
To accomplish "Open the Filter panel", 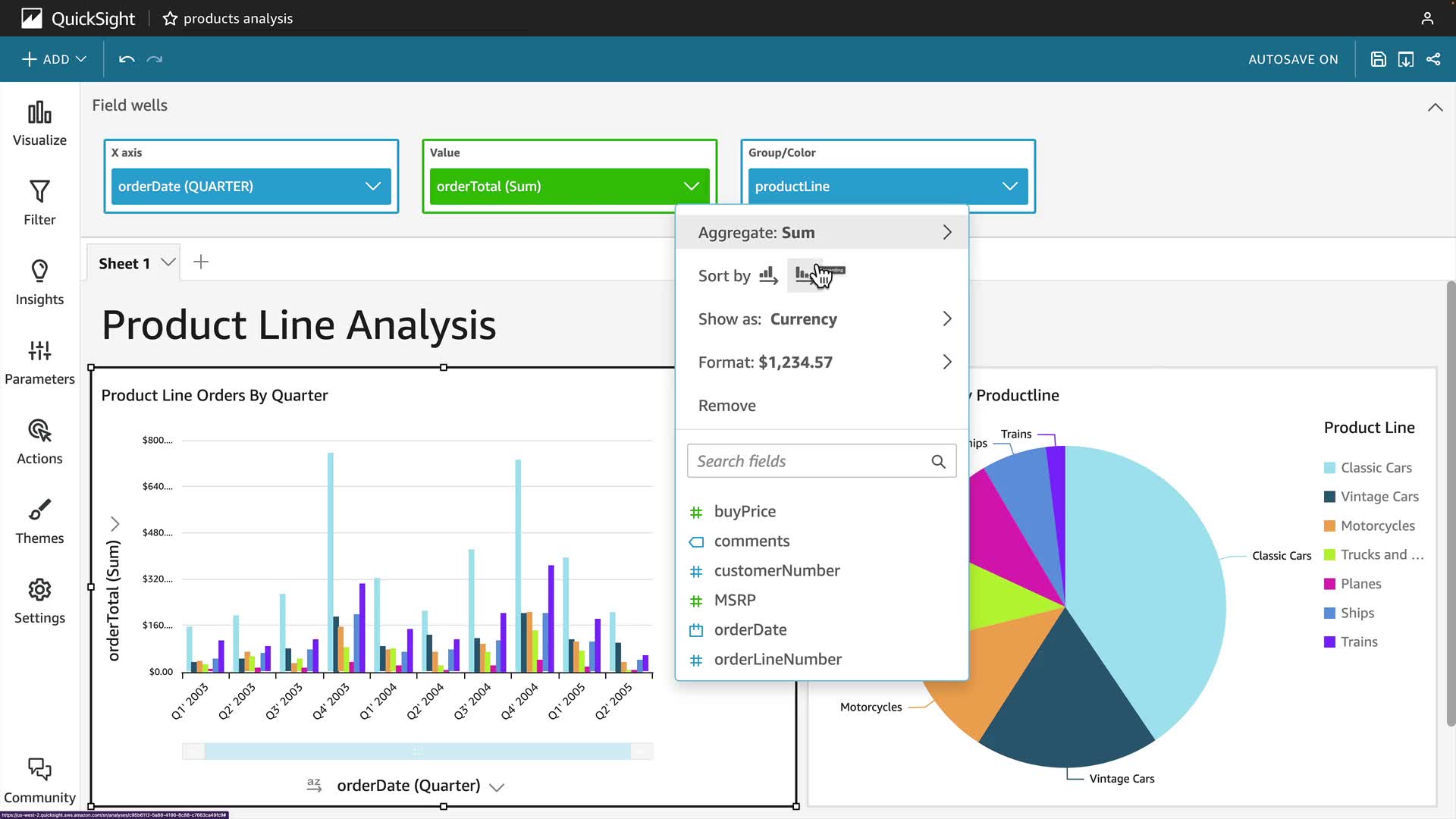I will [39, 202].
